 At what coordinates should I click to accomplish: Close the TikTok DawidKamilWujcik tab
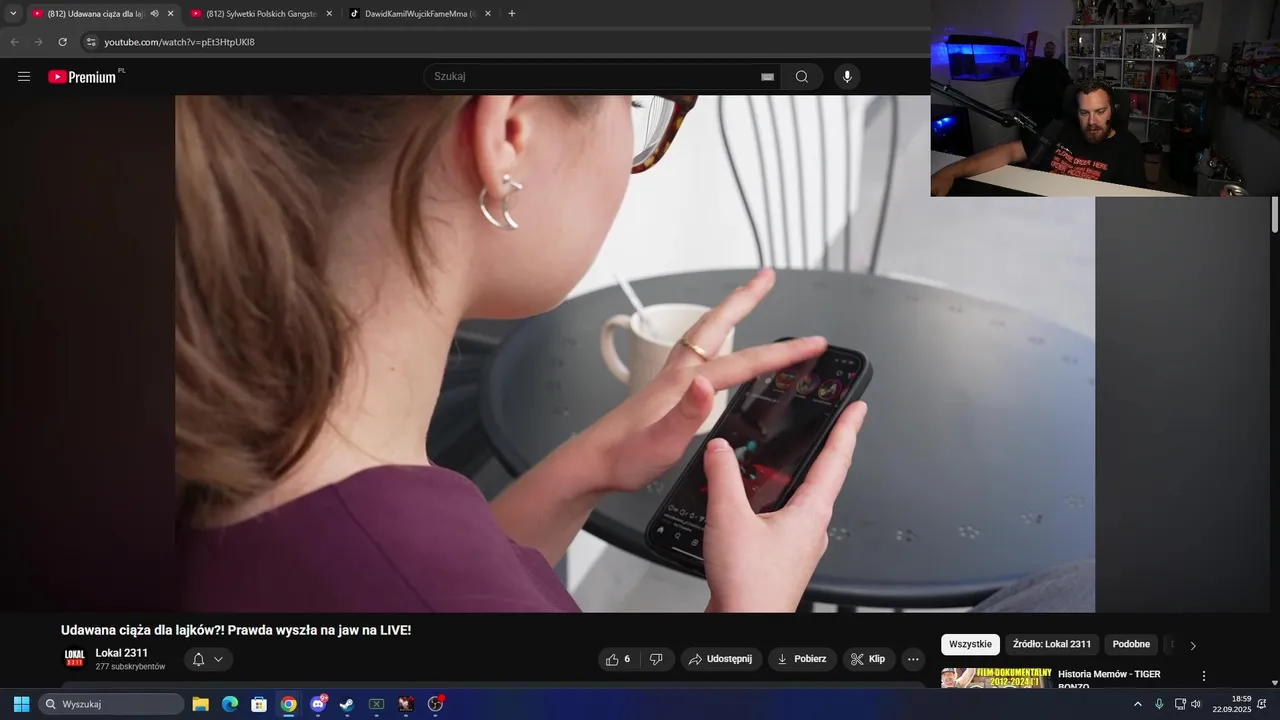click(x=488, y=13)
